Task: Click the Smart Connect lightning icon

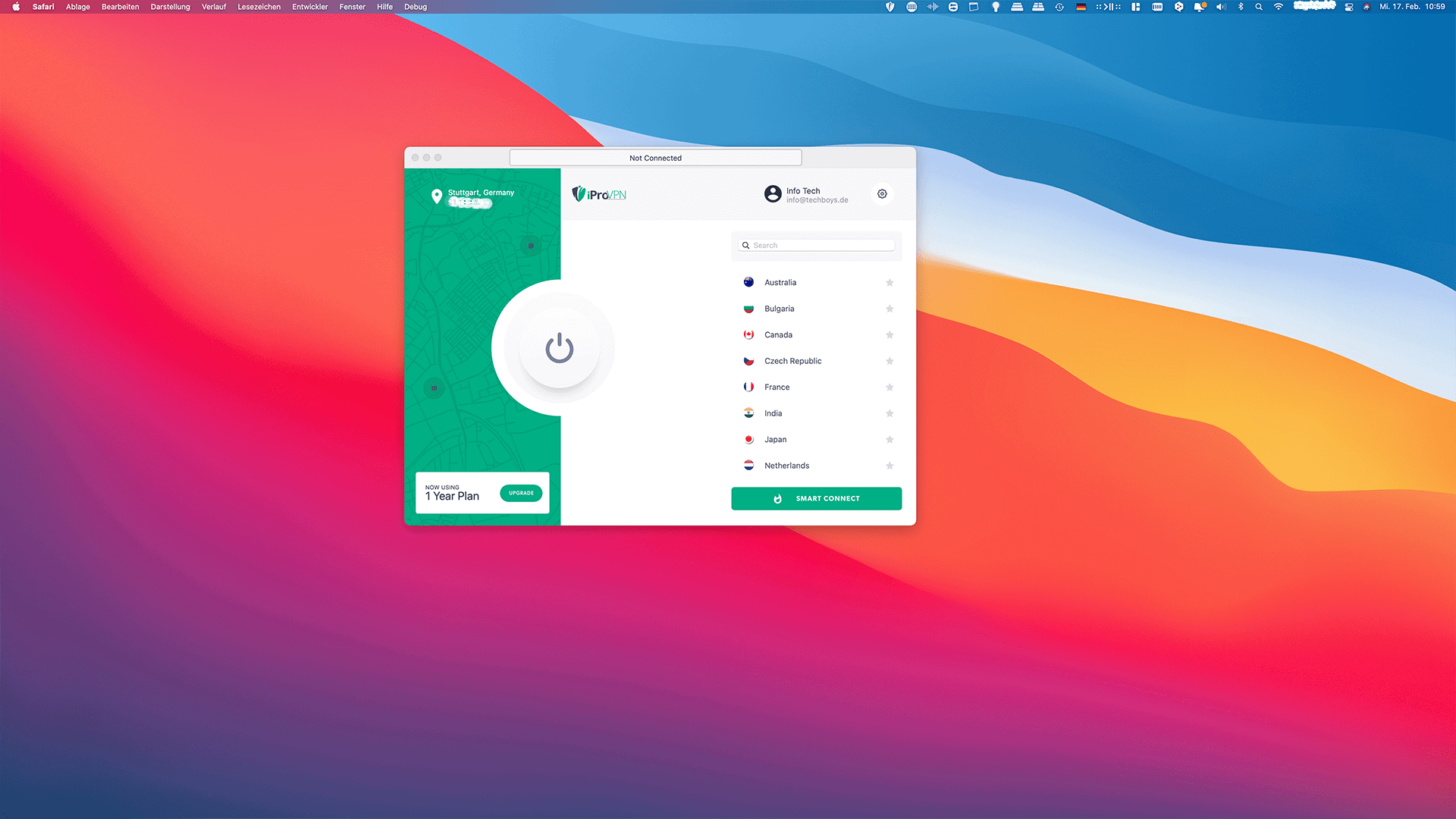Action: pos(778,498)
